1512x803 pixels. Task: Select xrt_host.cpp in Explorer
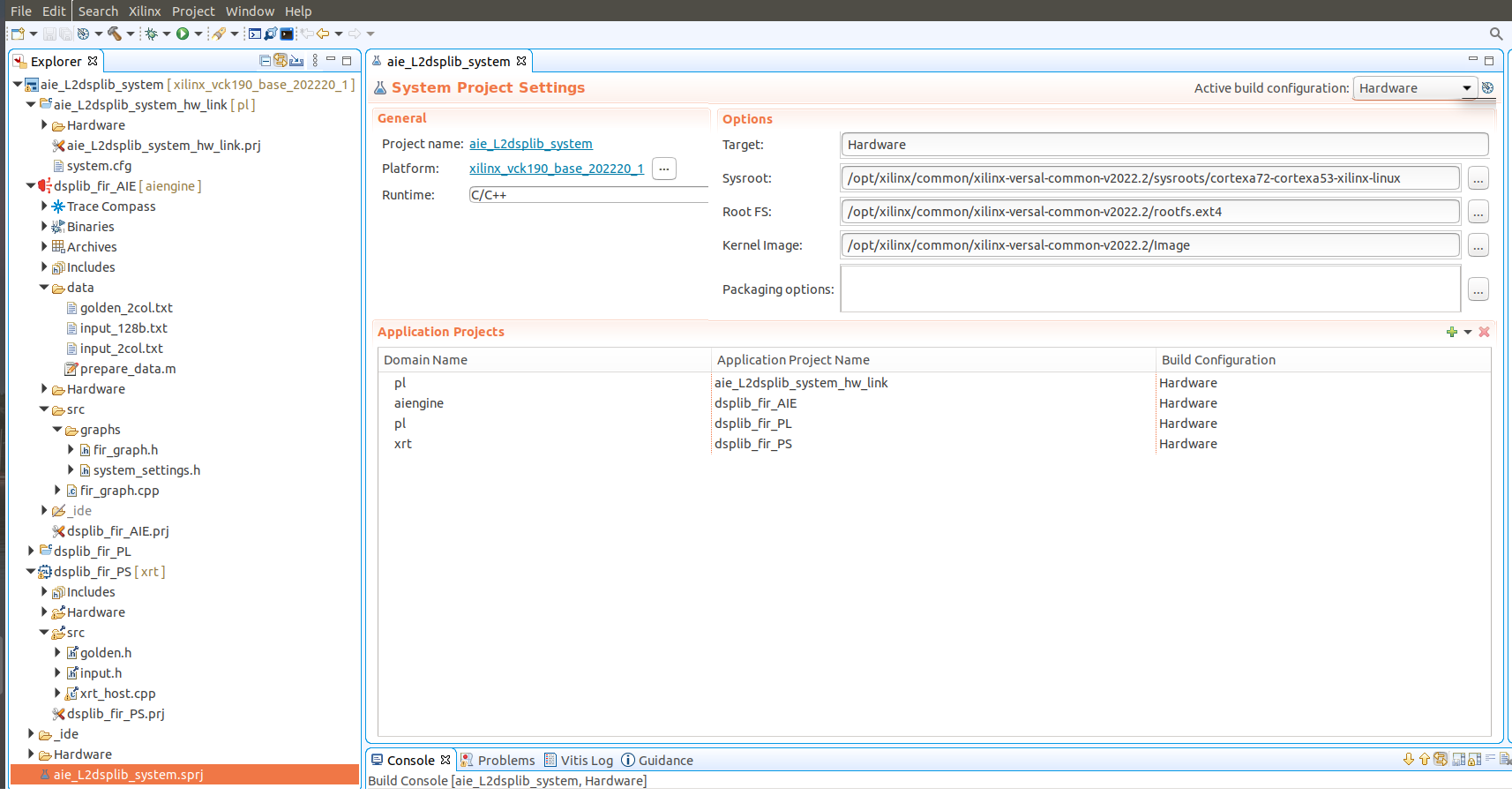click(117, 693)
